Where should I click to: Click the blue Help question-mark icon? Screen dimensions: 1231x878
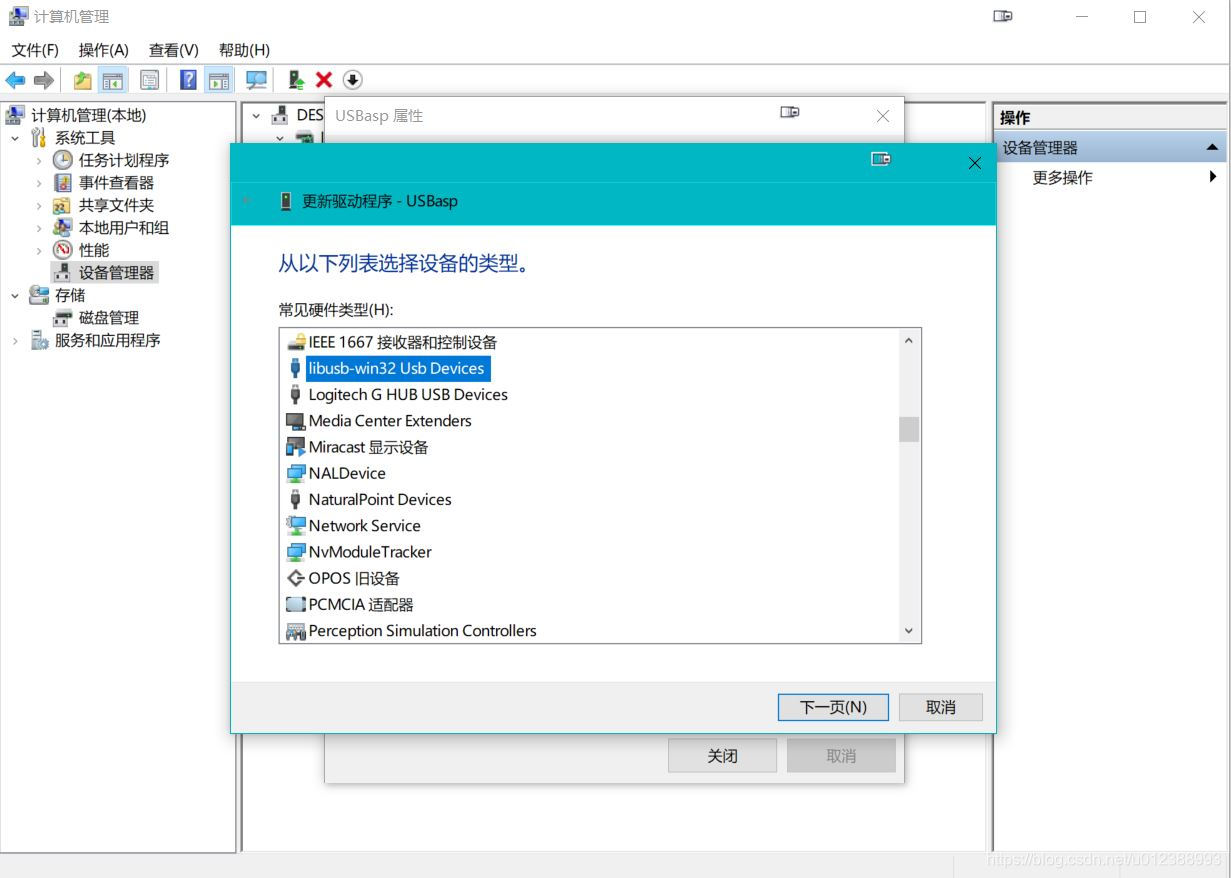tap(188, 80)
